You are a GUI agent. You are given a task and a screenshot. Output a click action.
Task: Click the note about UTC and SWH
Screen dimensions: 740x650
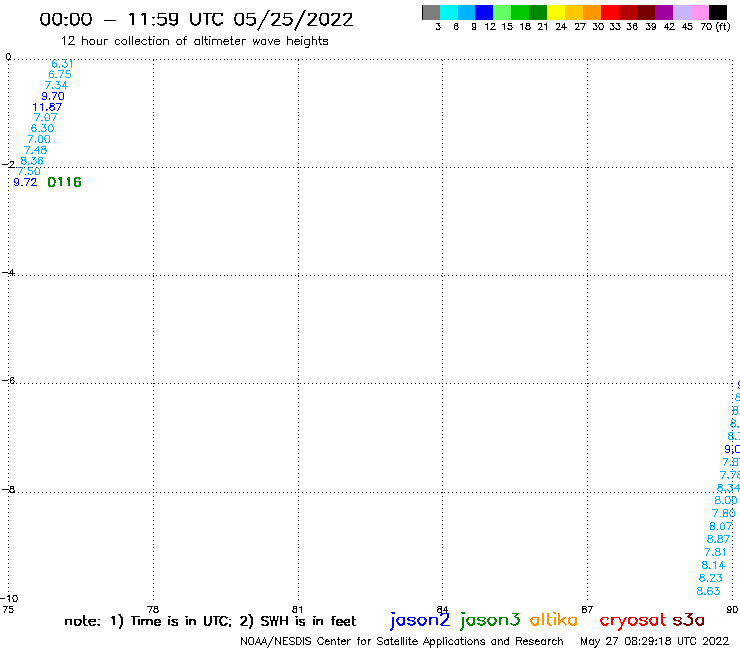[210, 621]
